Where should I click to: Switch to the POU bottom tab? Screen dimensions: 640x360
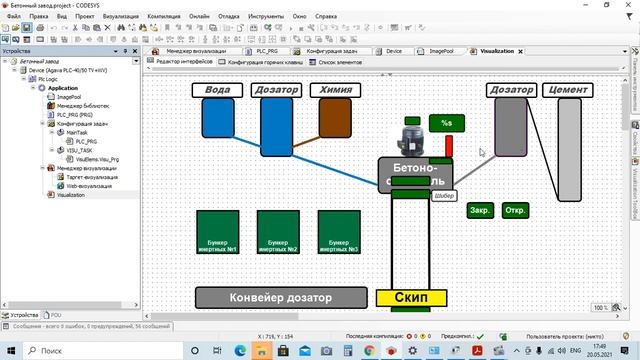(52, 315)
